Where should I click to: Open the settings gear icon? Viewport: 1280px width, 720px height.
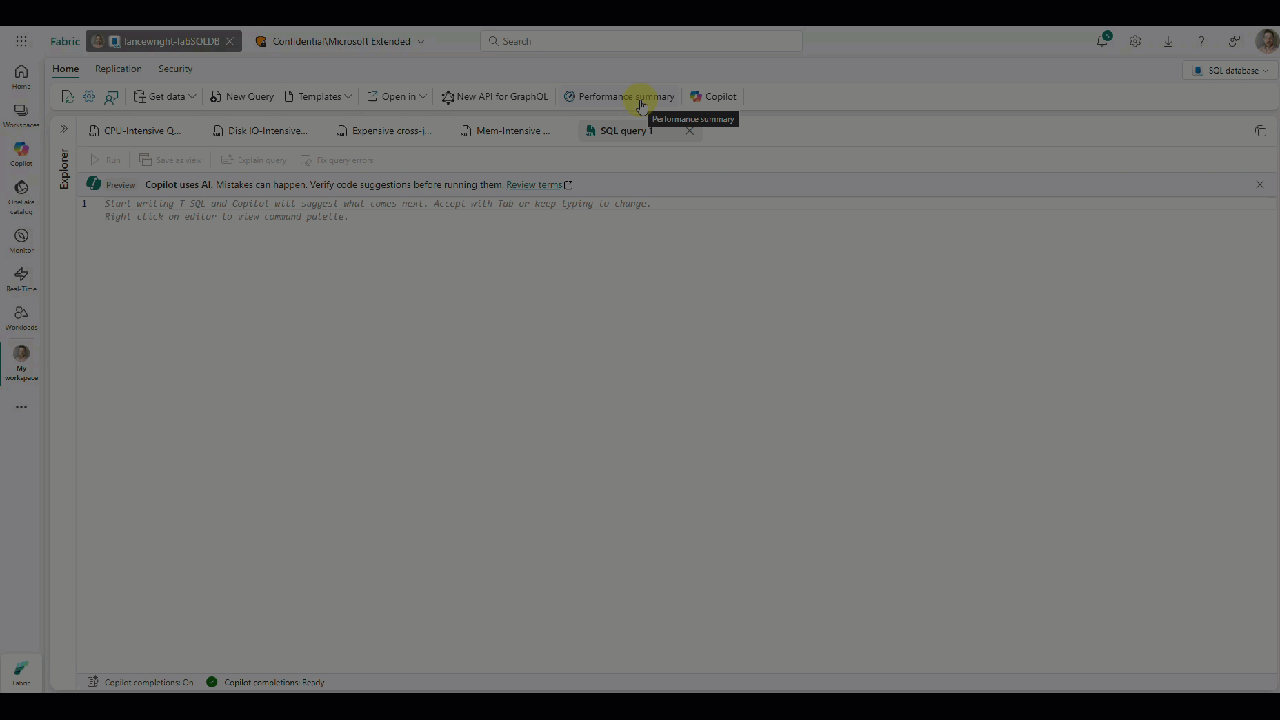pyautogui.click(x=1135, y=41)
